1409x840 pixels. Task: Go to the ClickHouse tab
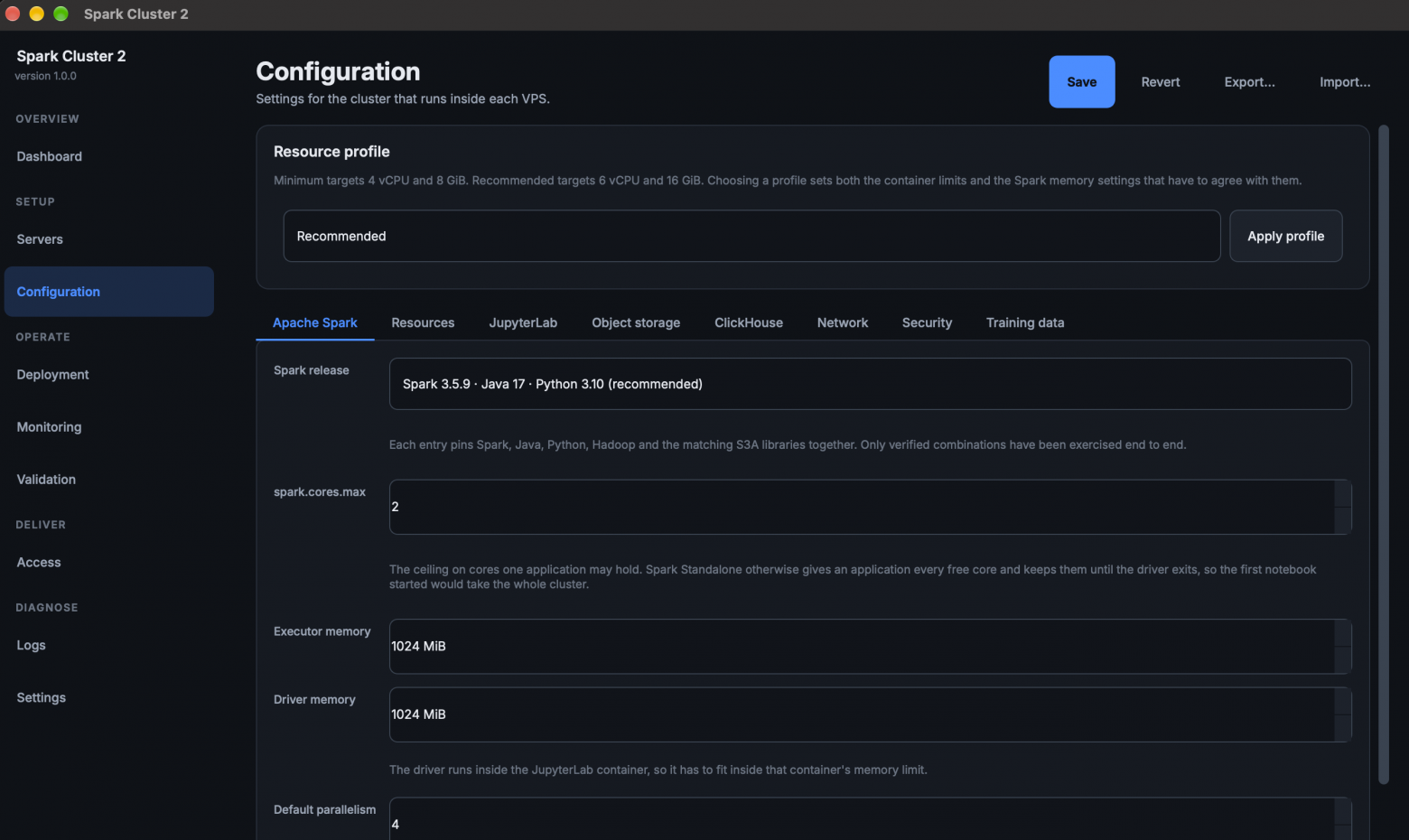(x=749, y=323)
